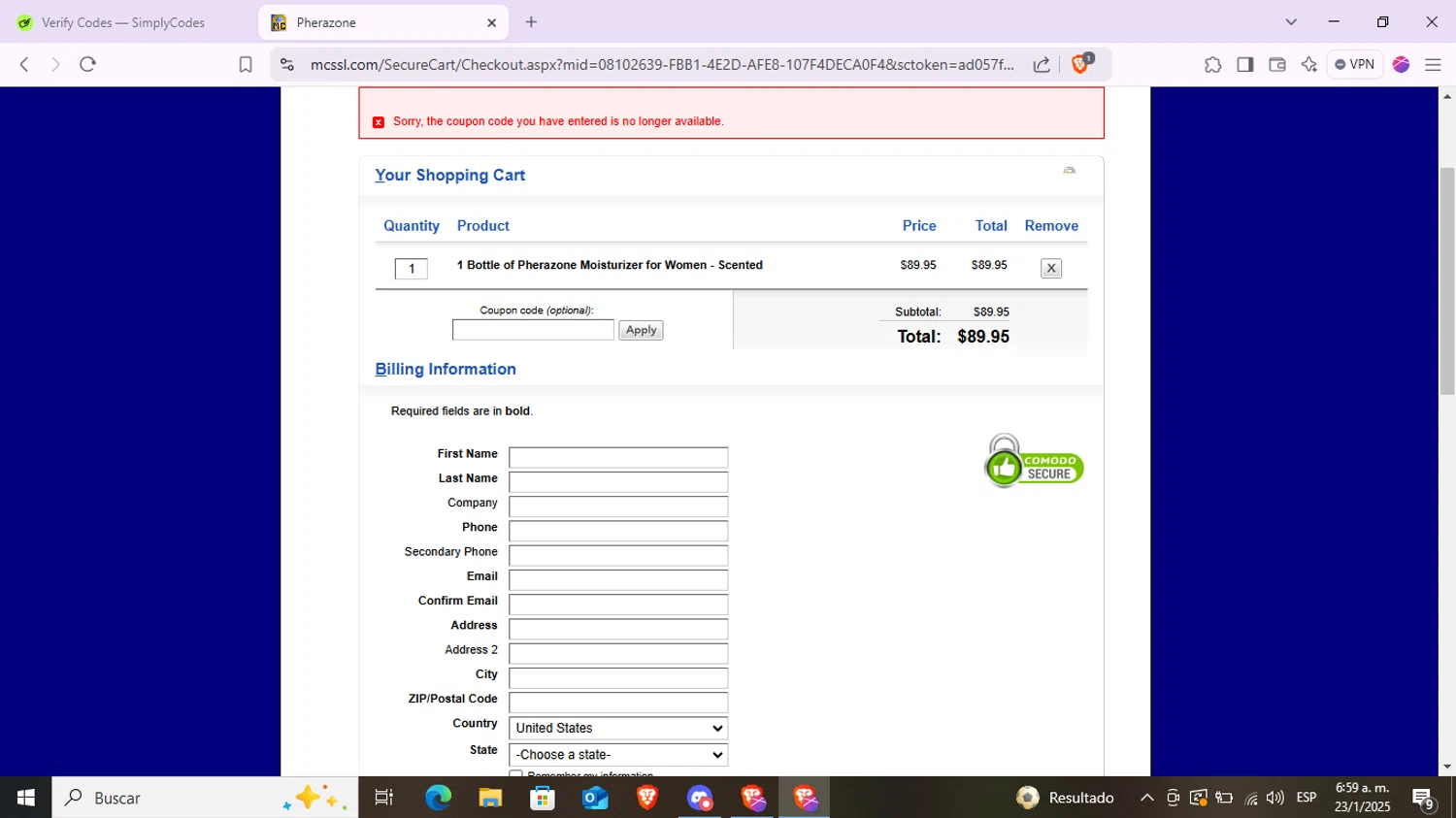Toggle the browser sidebar panel
The height and width of the screenshot is (818, 1456).
1245,64
